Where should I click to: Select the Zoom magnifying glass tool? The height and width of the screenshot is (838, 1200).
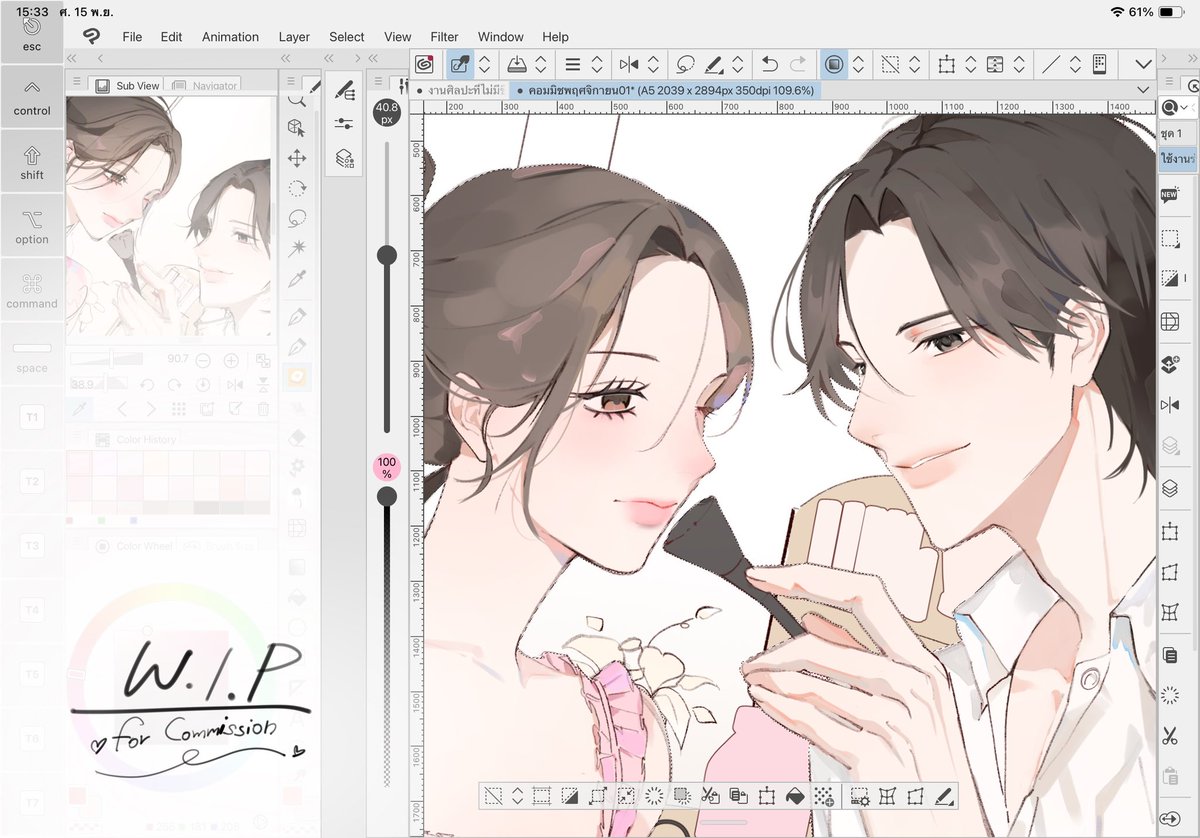point(297,100)
